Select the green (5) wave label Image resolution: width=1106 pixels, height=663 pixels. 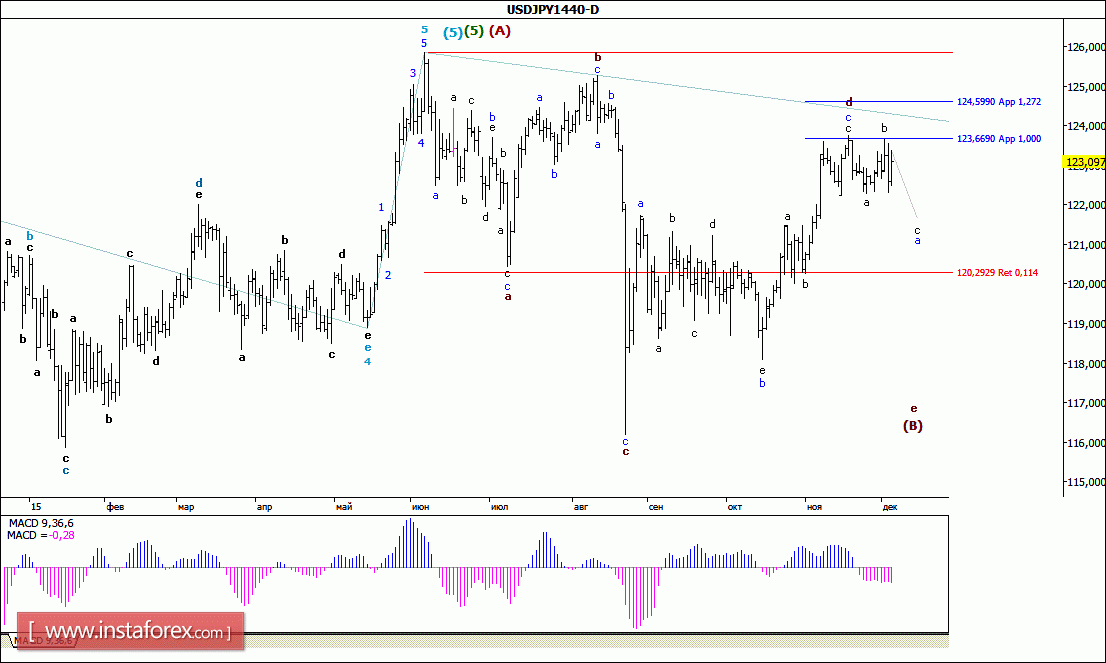point(474,31)
